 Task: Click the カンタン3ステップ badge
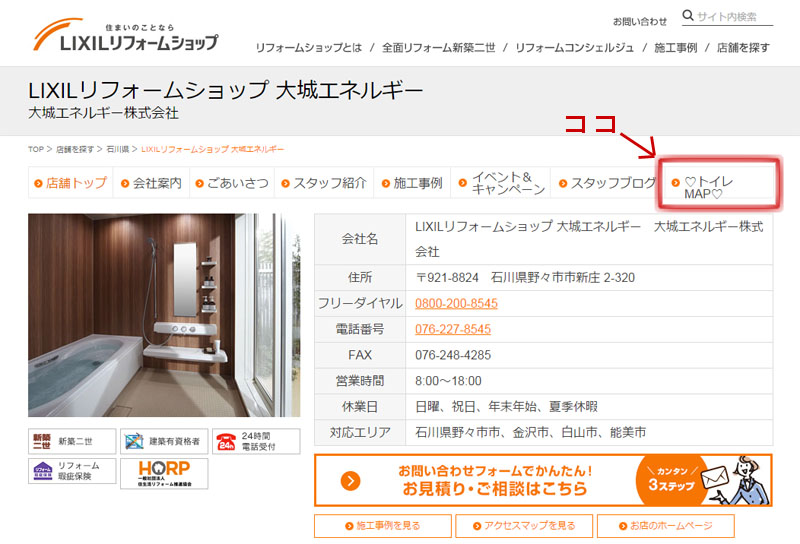(671, 479)
